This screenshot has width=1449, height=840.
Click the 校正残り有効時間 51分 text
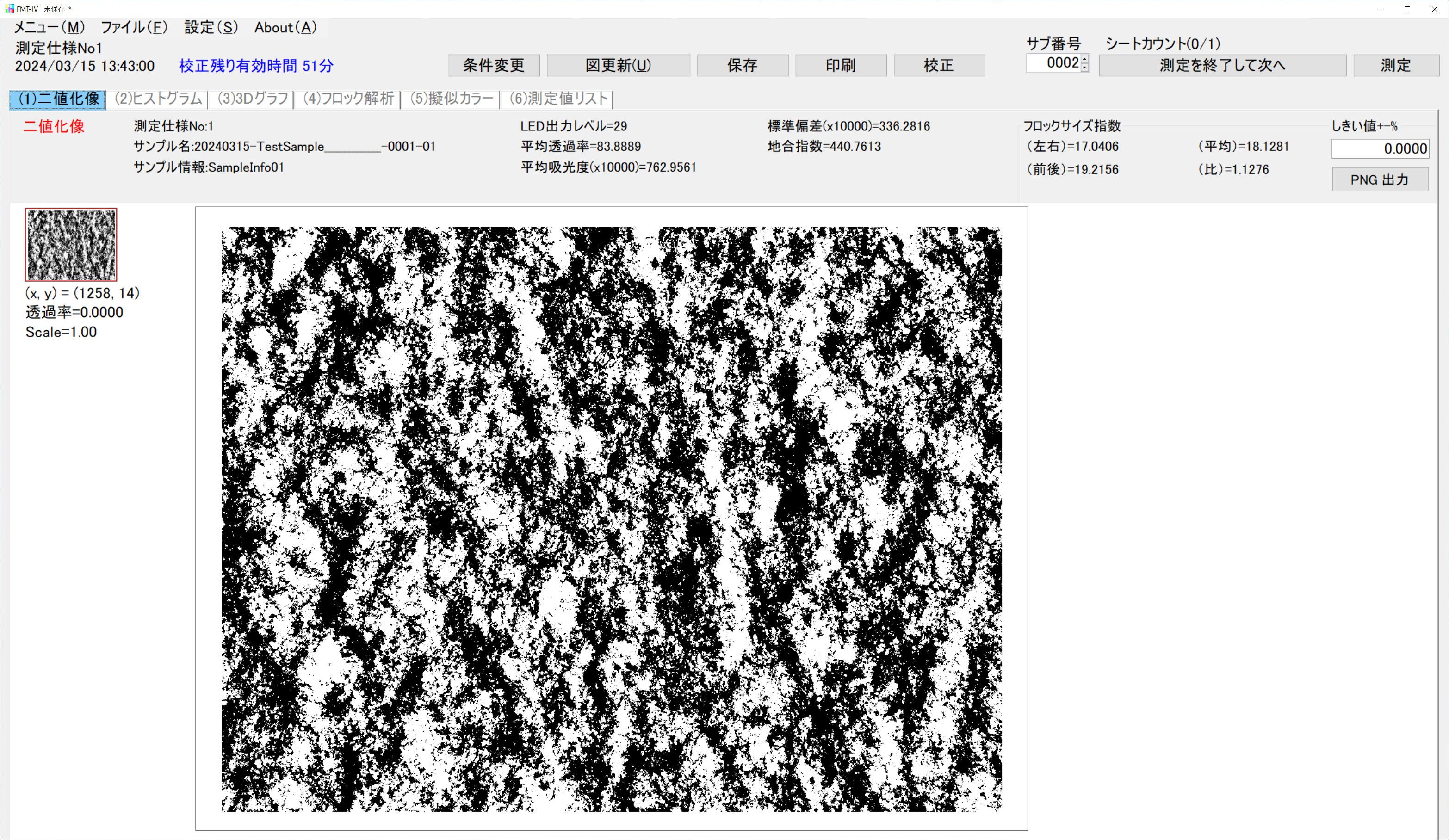(256, 66)
